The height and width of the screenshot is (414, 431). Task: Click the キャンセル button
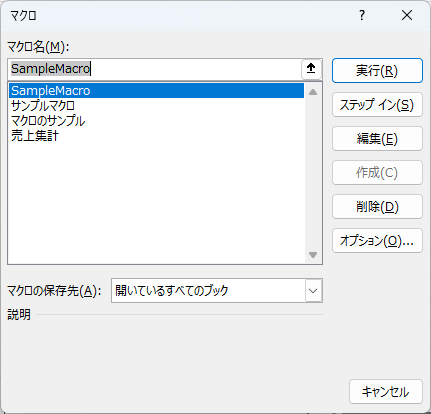click(x=386, y=392)
